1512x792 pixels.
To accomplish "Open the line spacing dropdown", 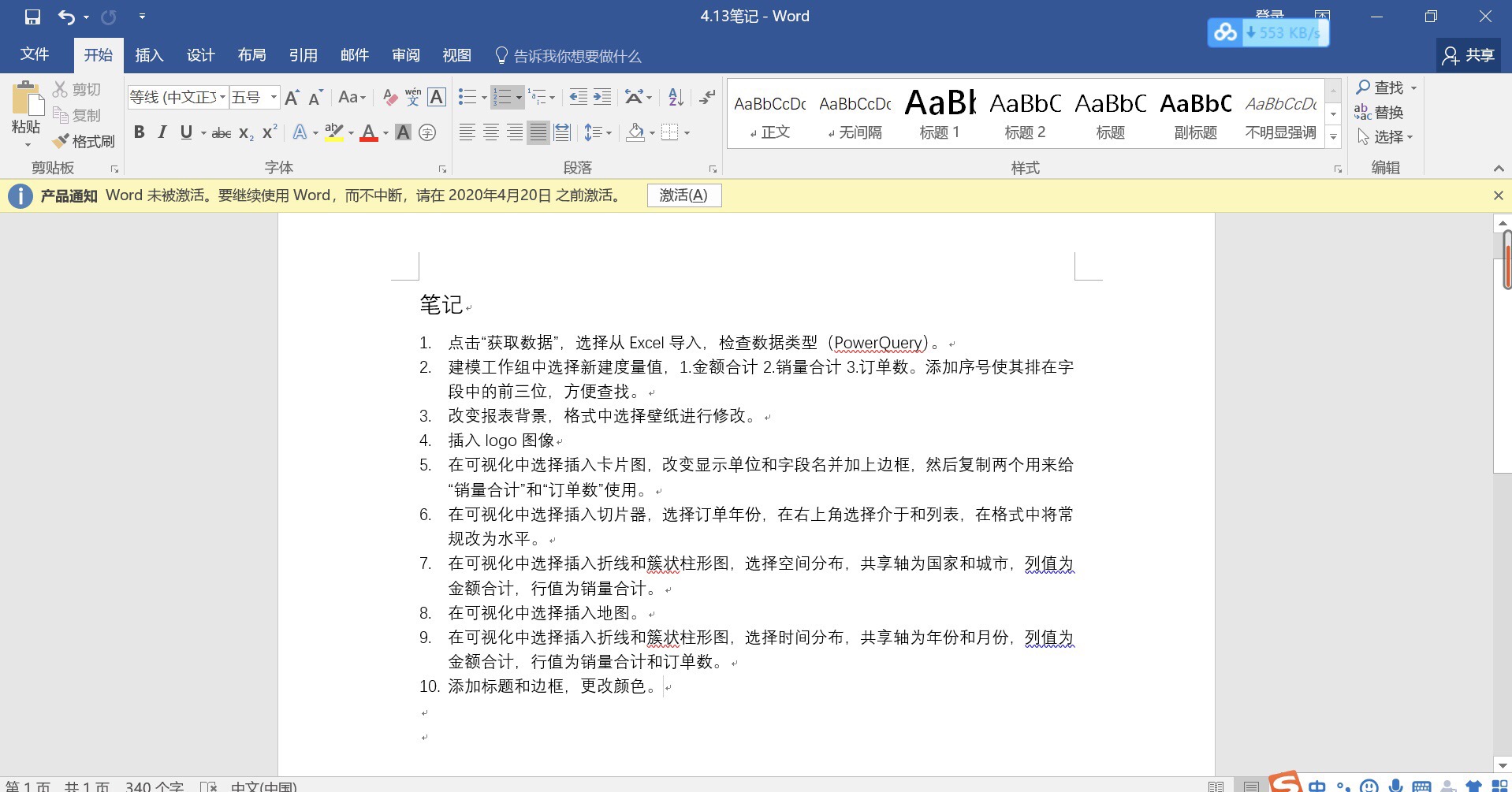I will coord(598,133).
